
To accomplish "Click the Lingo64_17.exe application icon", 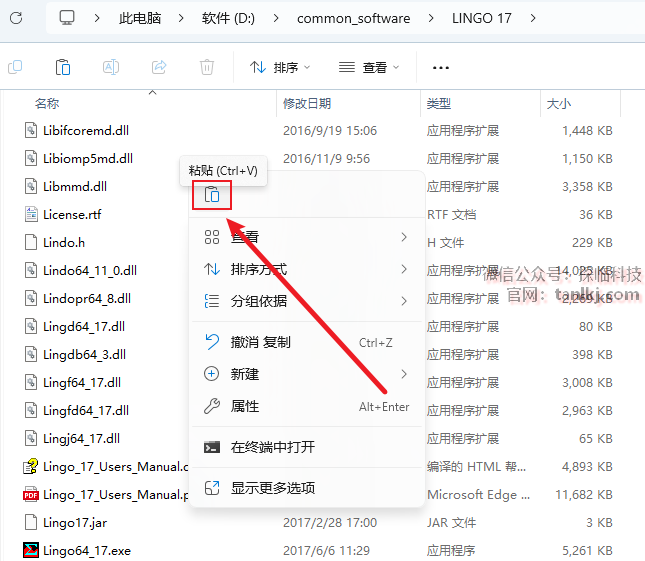I will [31, 550].
